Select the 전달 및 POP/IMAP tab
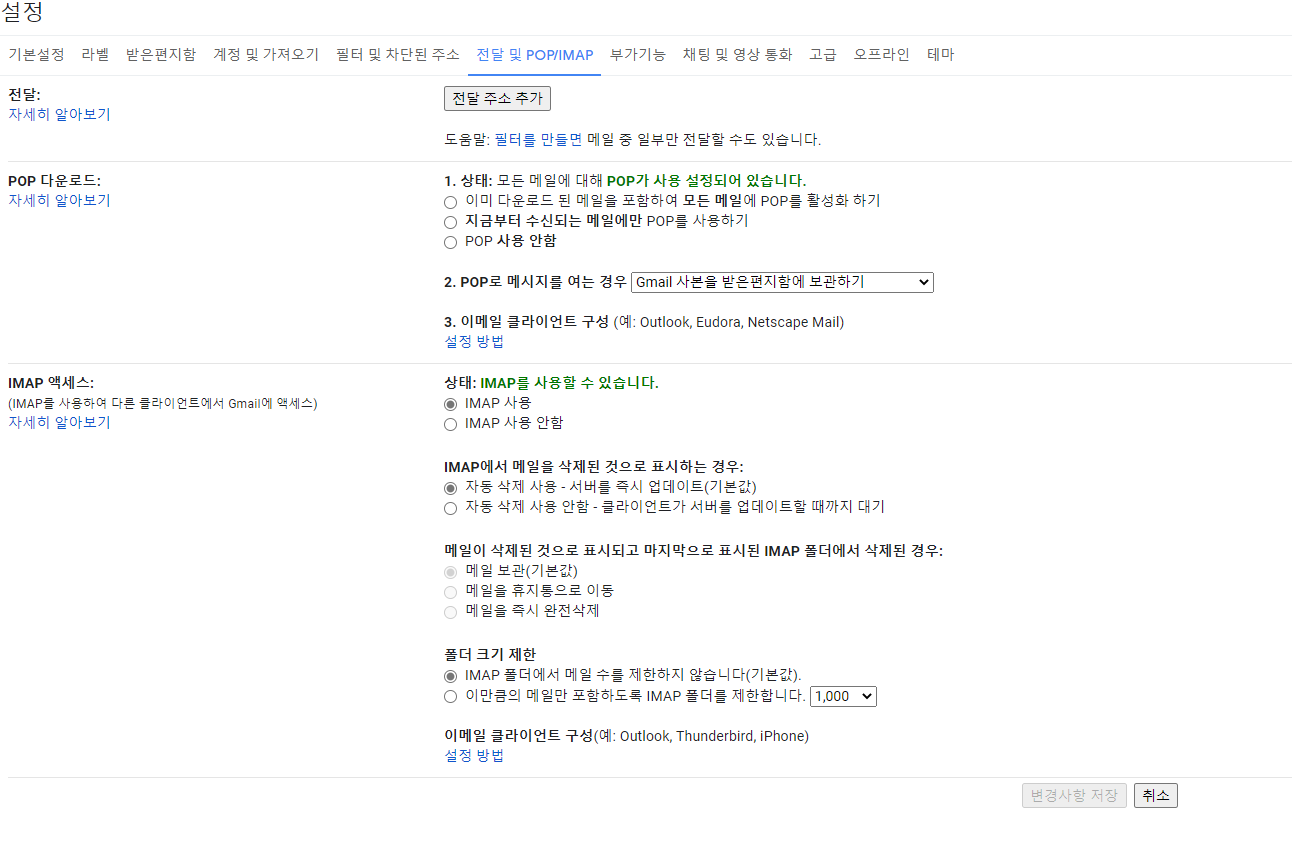The image size is (1292, 846). (535, 55)
